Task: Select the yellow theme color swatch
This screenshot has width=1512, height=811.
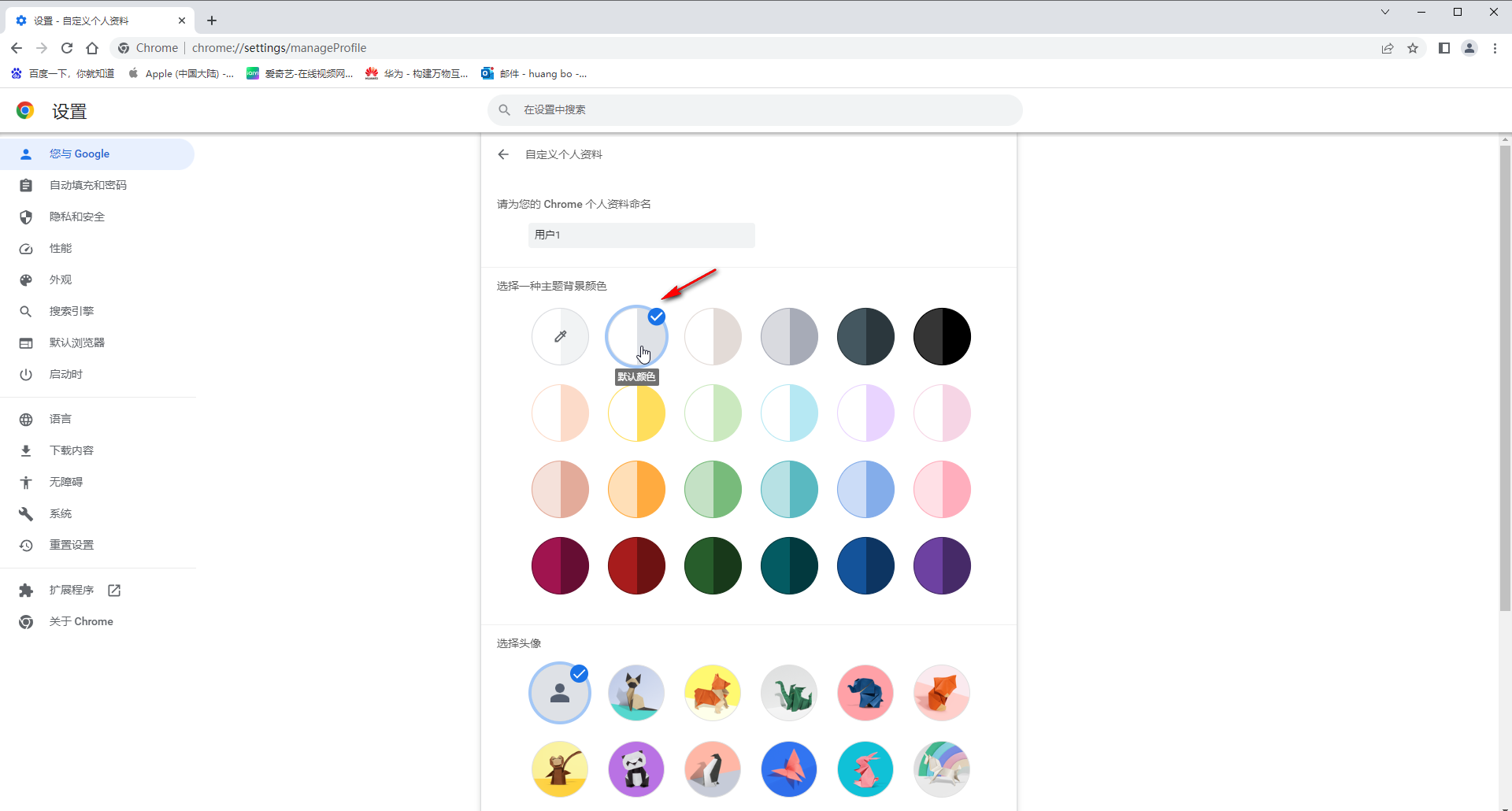Action: (x=636, y=413)
